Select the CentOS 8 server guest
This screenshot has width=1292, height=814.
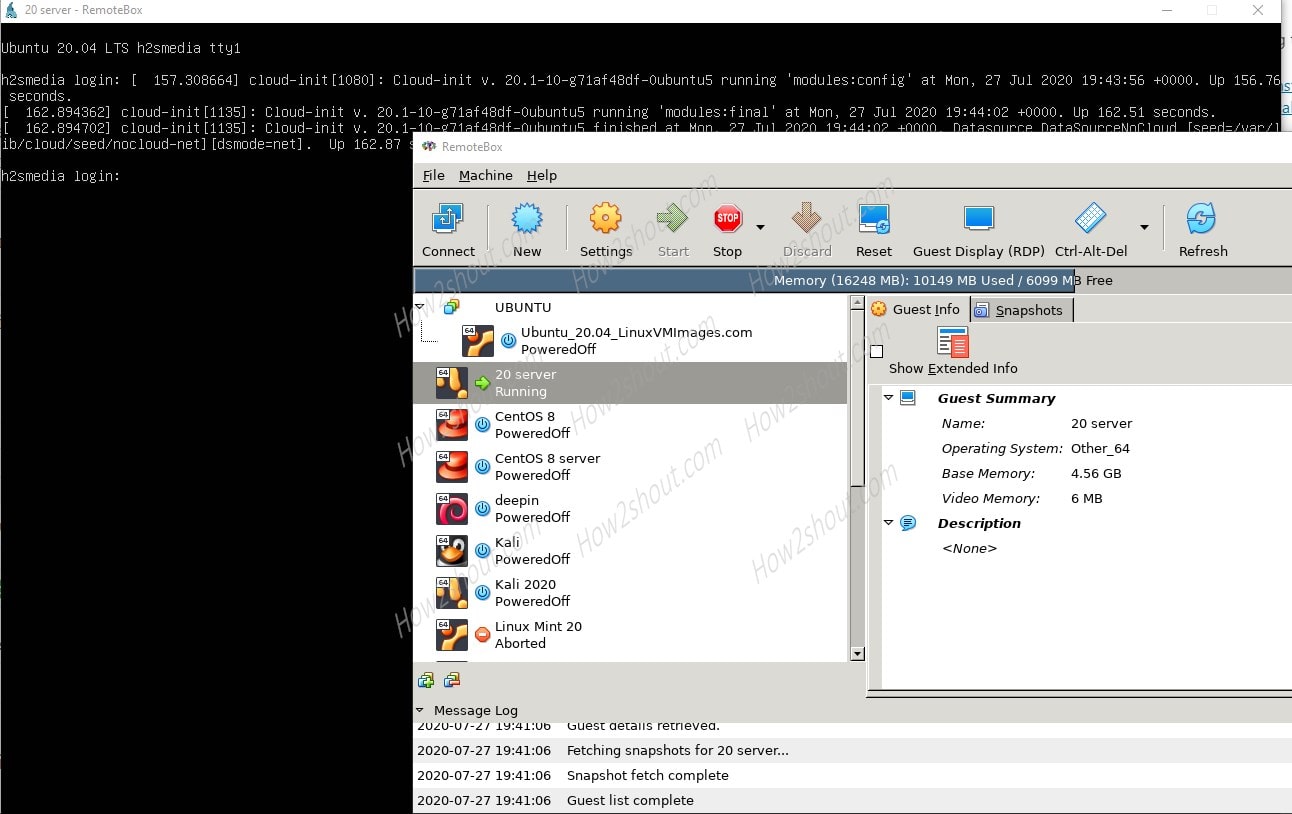pyautogui.click(x=631, y=467)
